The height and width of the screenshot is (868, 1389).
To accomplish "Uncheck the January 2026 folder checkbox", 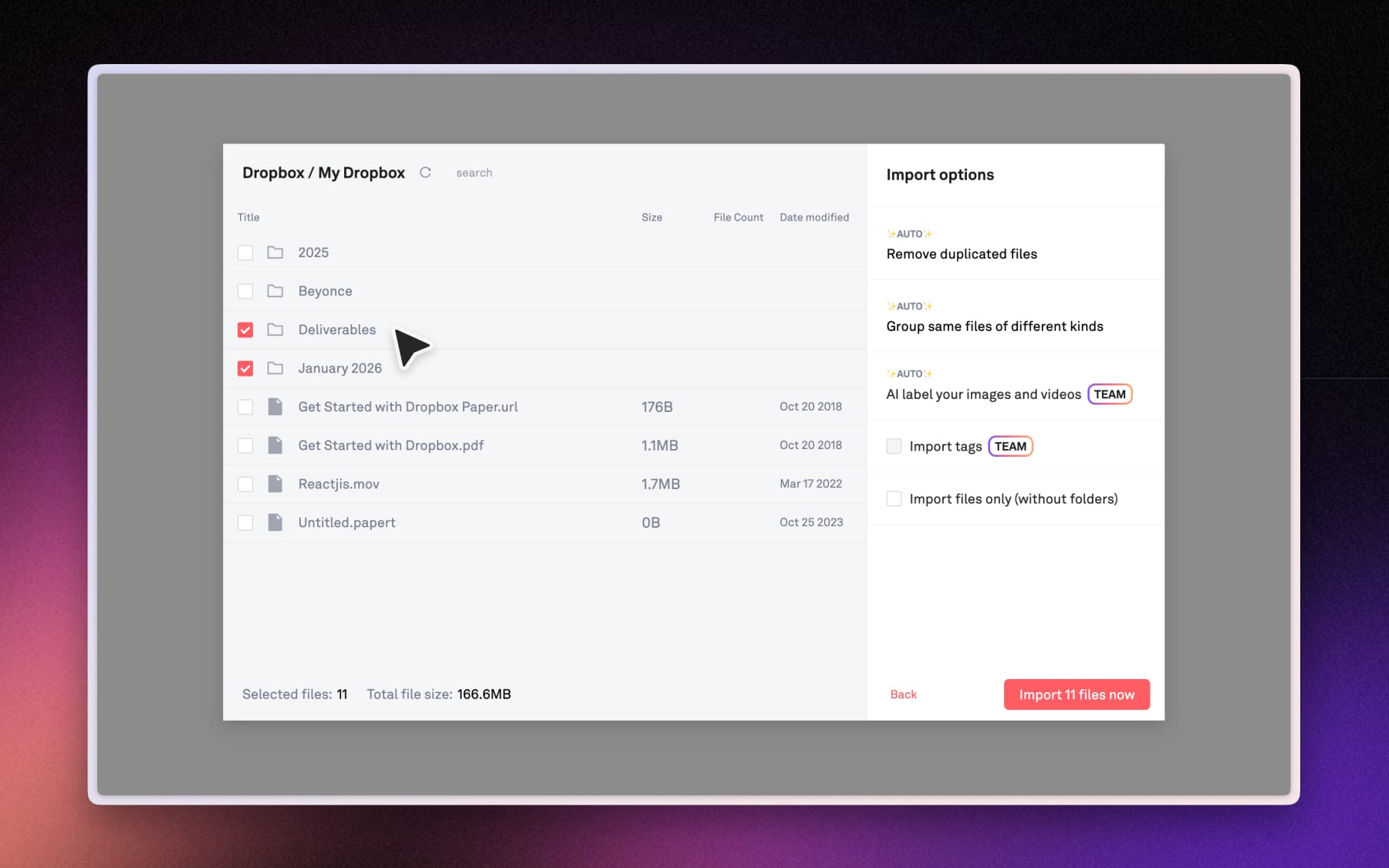I will pos(245,369).
